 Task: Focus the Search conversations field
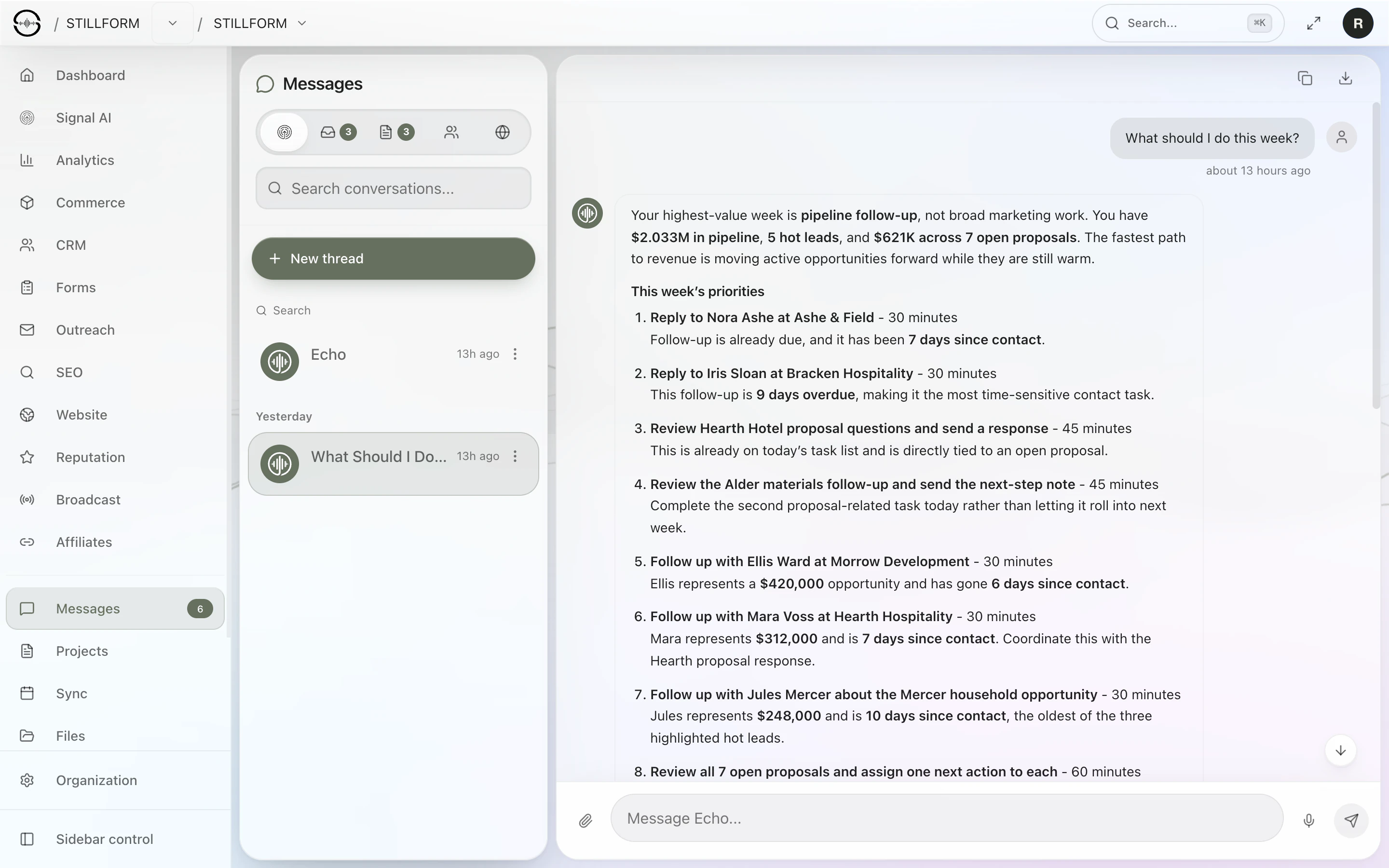coord(393,188)
